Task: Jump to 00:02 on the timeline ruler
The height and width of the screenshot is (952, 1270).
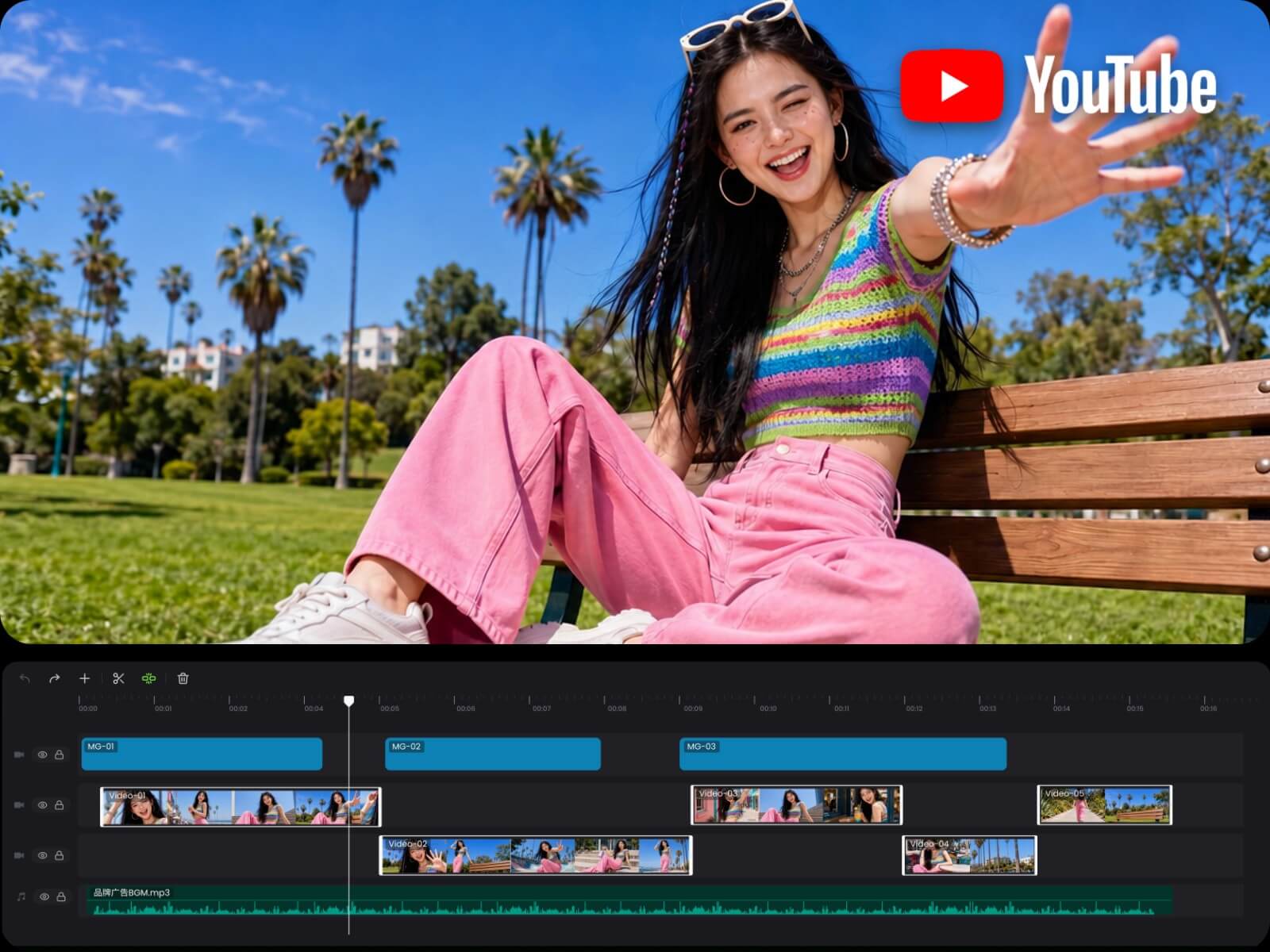Action: click(238, 708)
